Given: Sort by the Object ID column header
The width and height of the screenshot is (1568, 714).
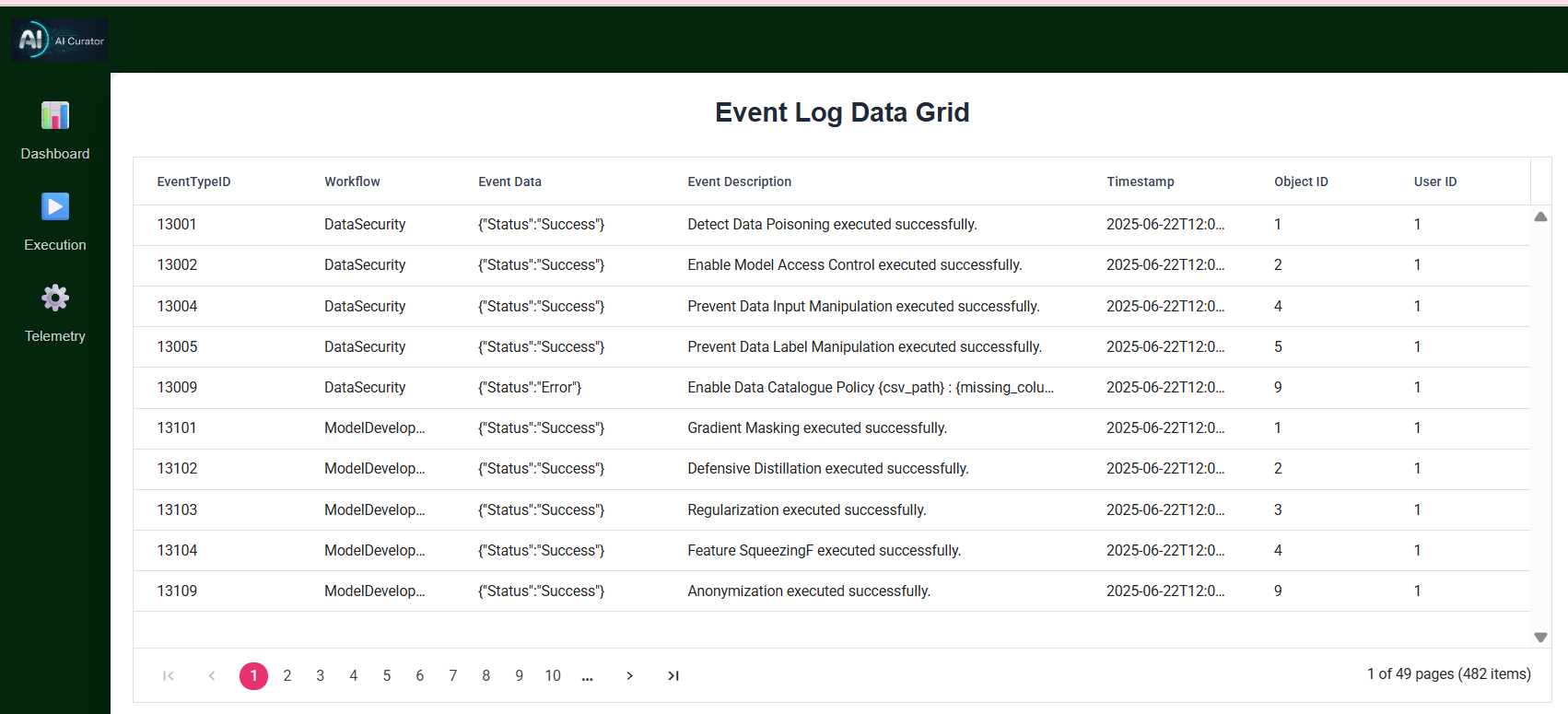Looking at the screenshot, I should 1301,181.
